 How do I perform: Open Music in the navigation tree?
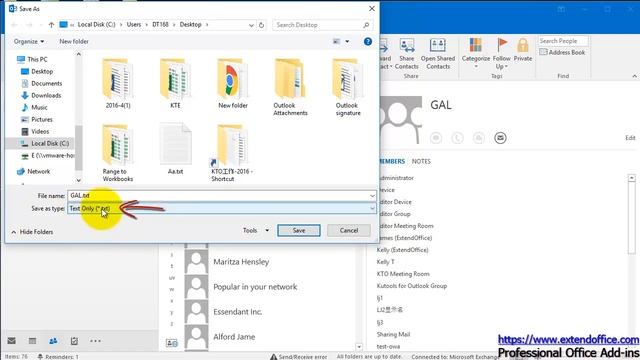(x=34, y=107)
